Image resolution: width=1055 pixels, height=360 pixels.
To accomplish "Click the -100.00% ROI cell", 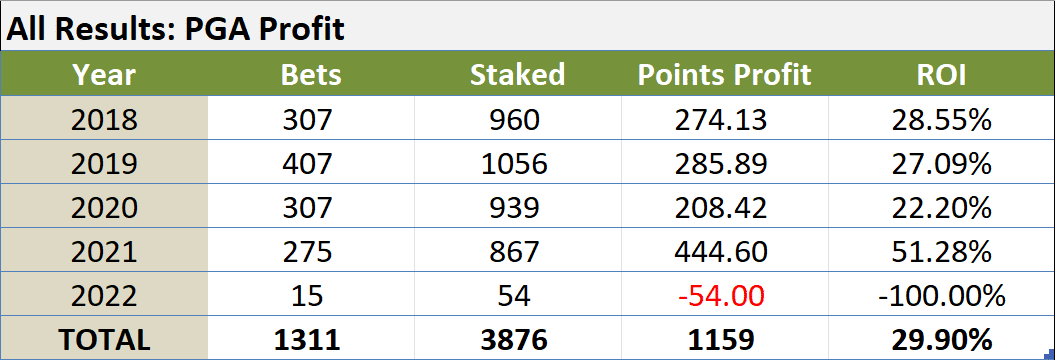I will [x=941, y=295].
